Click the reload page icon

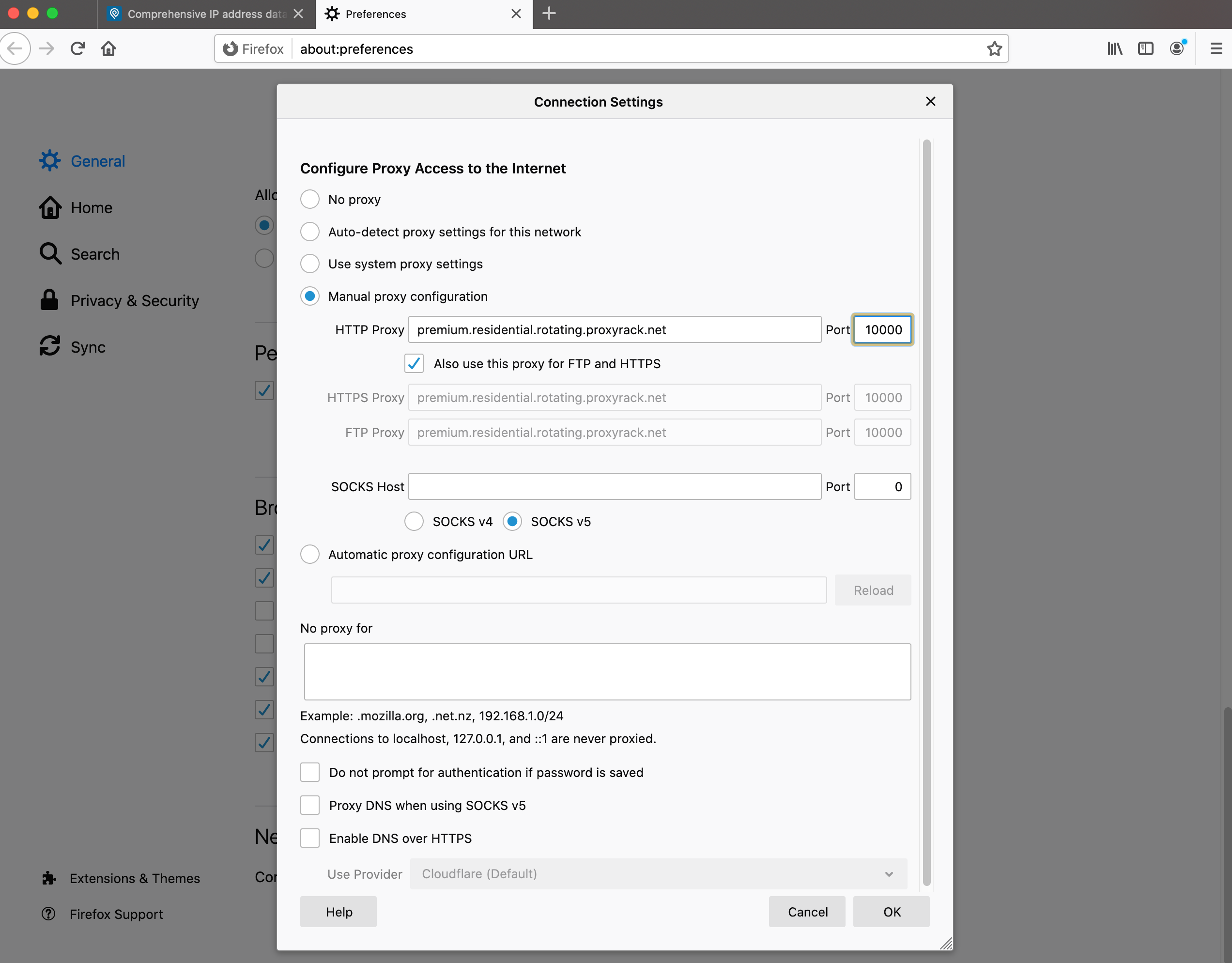[x=78, y=48]
